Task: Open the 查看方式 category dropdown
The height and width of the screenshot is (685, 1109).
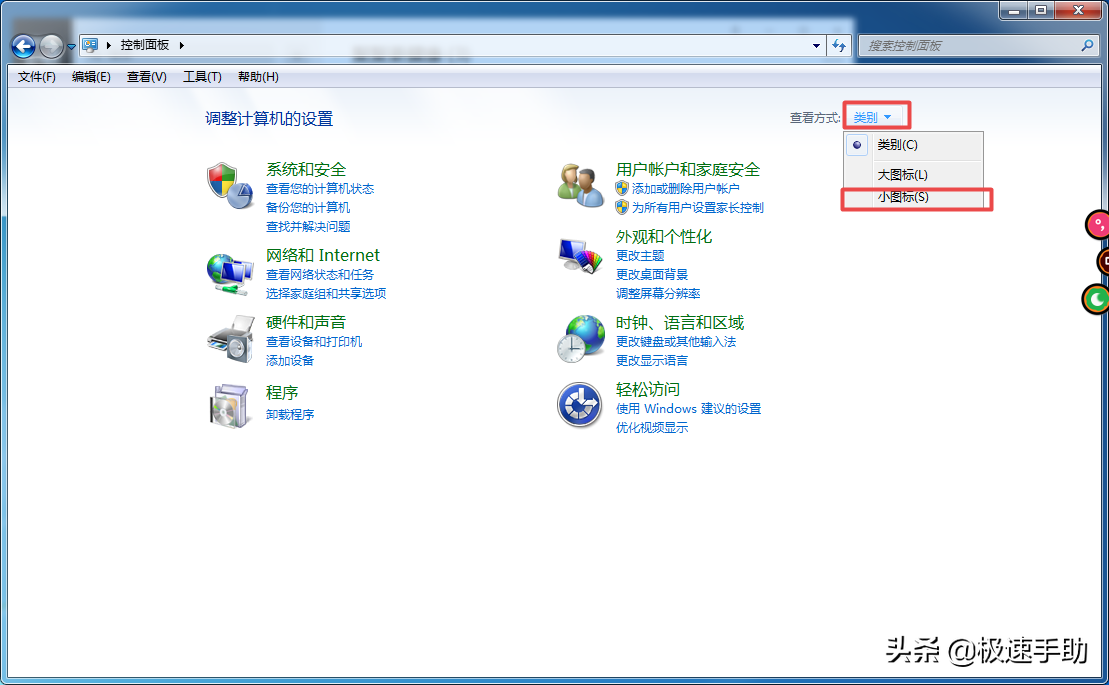Action: click(876, 115)
